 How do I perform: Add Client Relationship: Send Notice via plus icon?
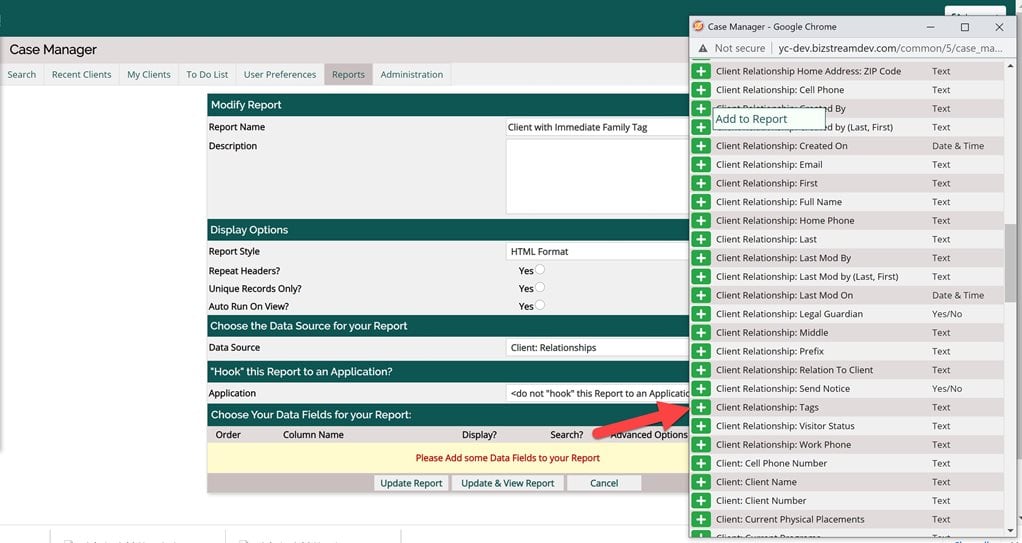pos(701,389)
